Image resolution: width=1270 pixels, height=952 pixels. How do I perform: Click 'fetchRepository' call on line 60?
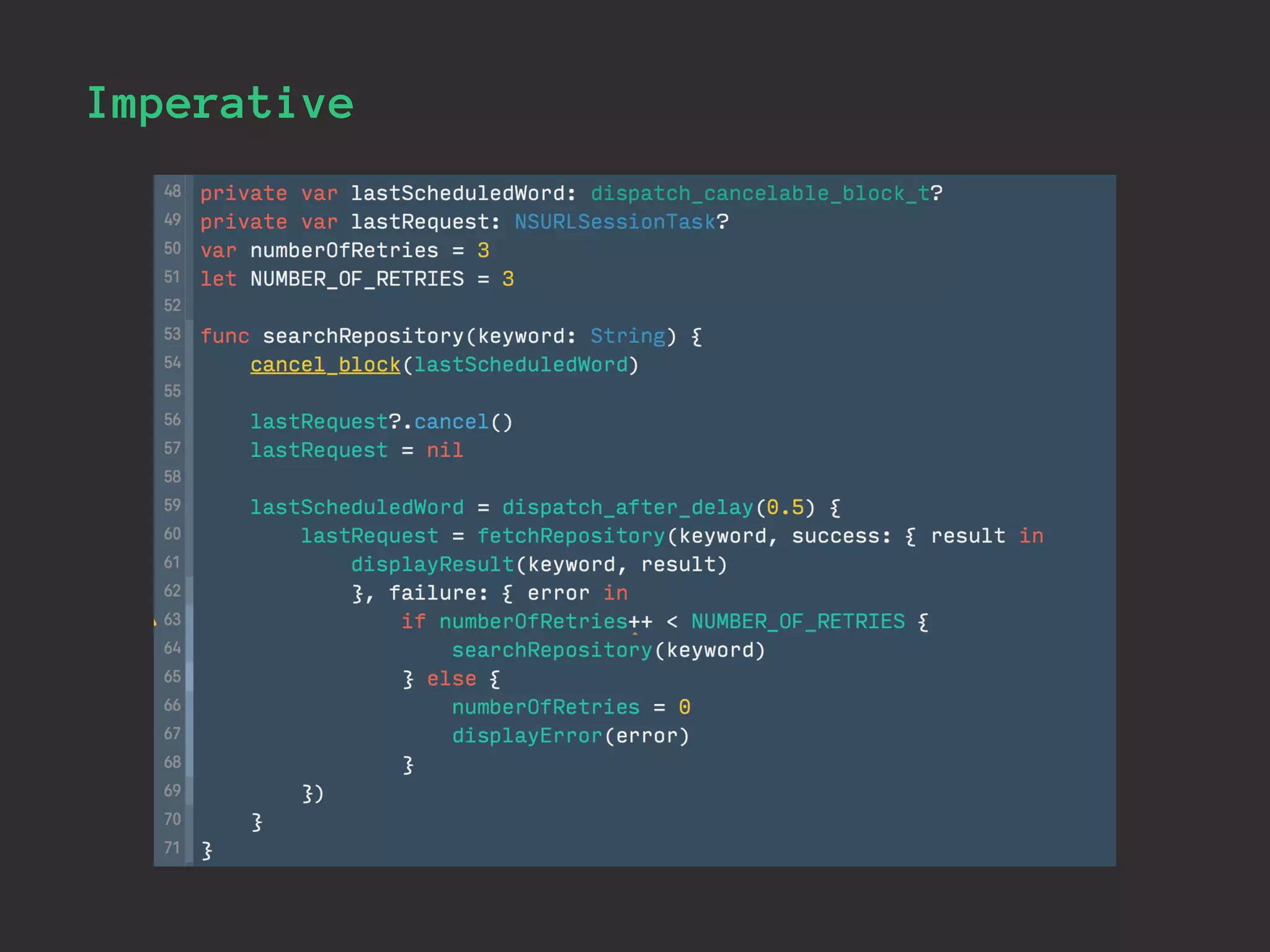tap(571, 535)
